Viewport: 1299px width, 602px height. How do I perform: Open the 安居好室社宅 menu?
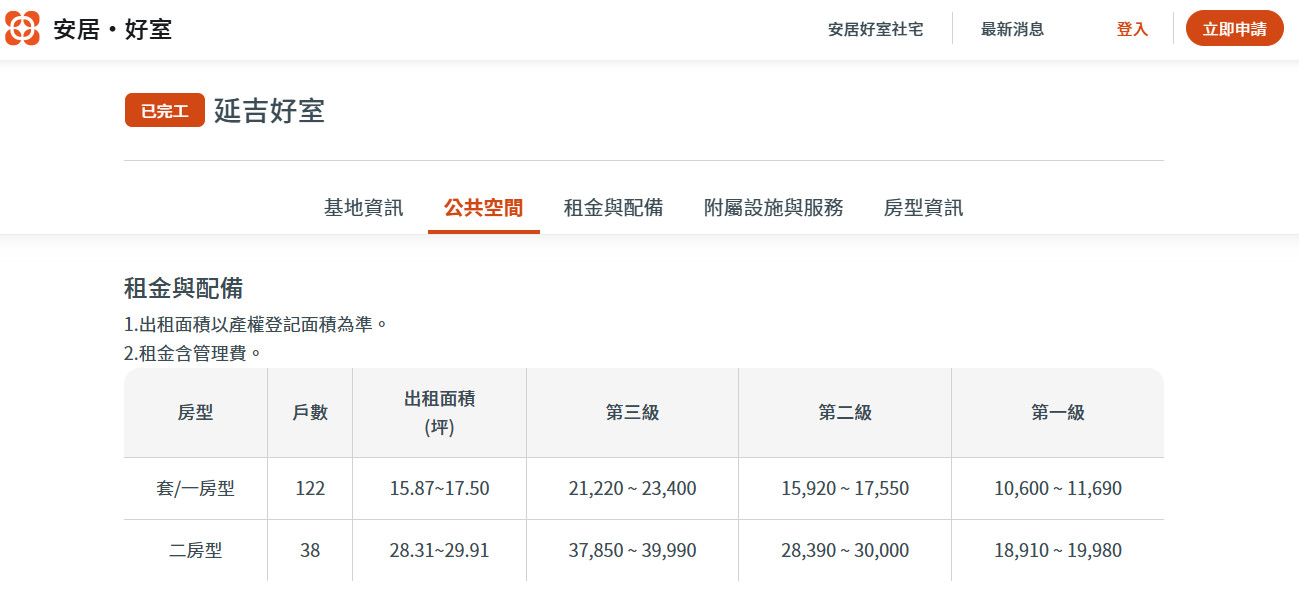click(x=875, y=29)
